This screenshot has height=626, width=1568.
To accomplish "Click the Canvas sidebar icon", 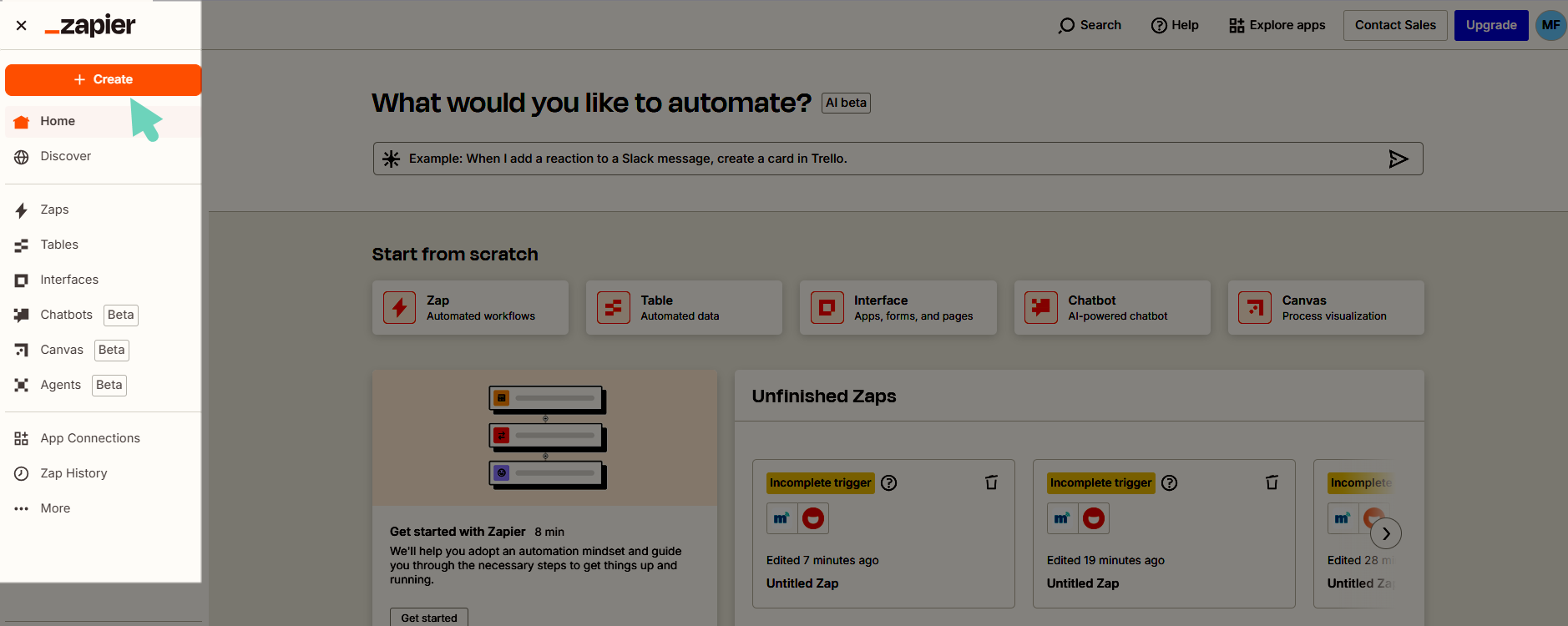I will (22, 351).
